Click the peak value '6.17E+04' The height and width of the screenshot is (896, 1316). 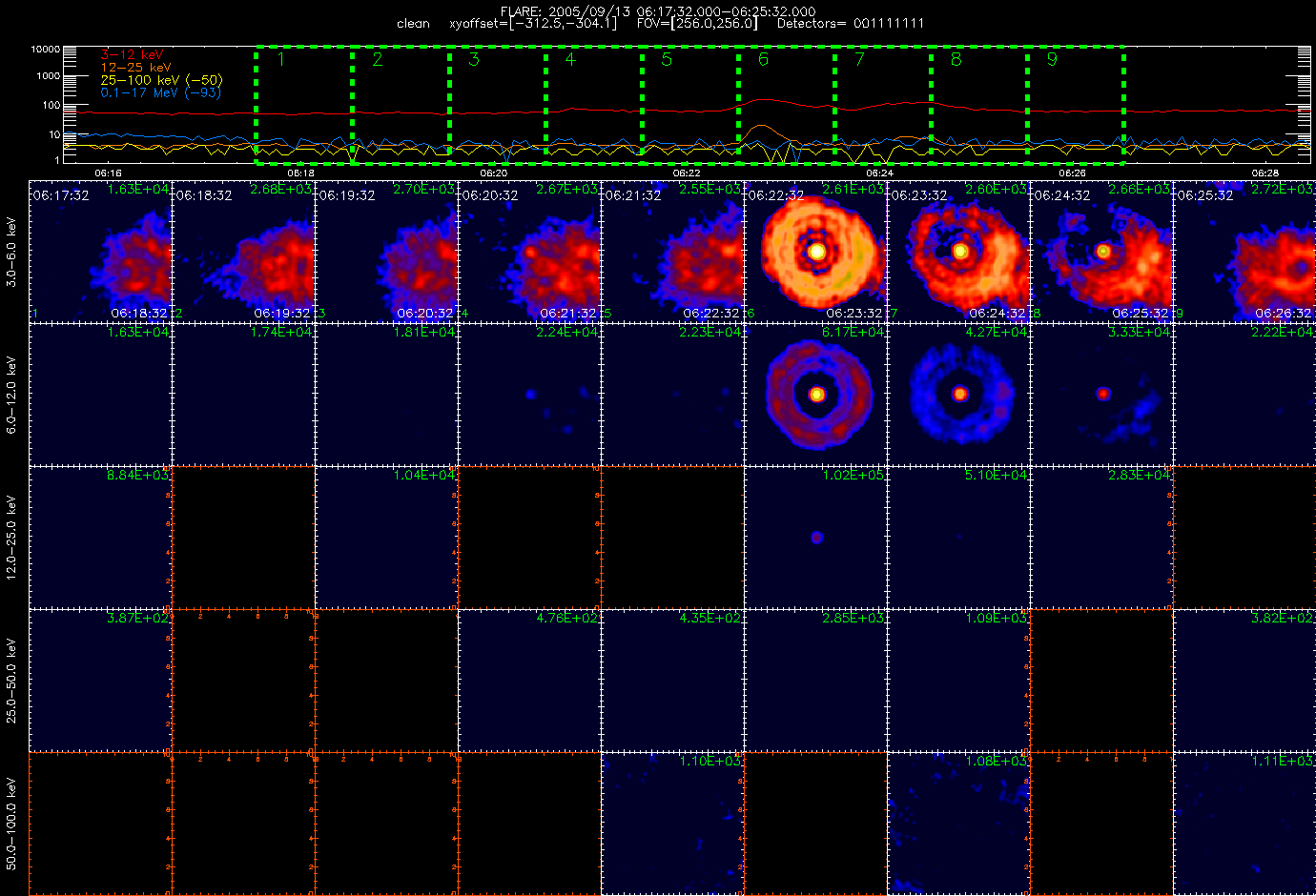853,333
